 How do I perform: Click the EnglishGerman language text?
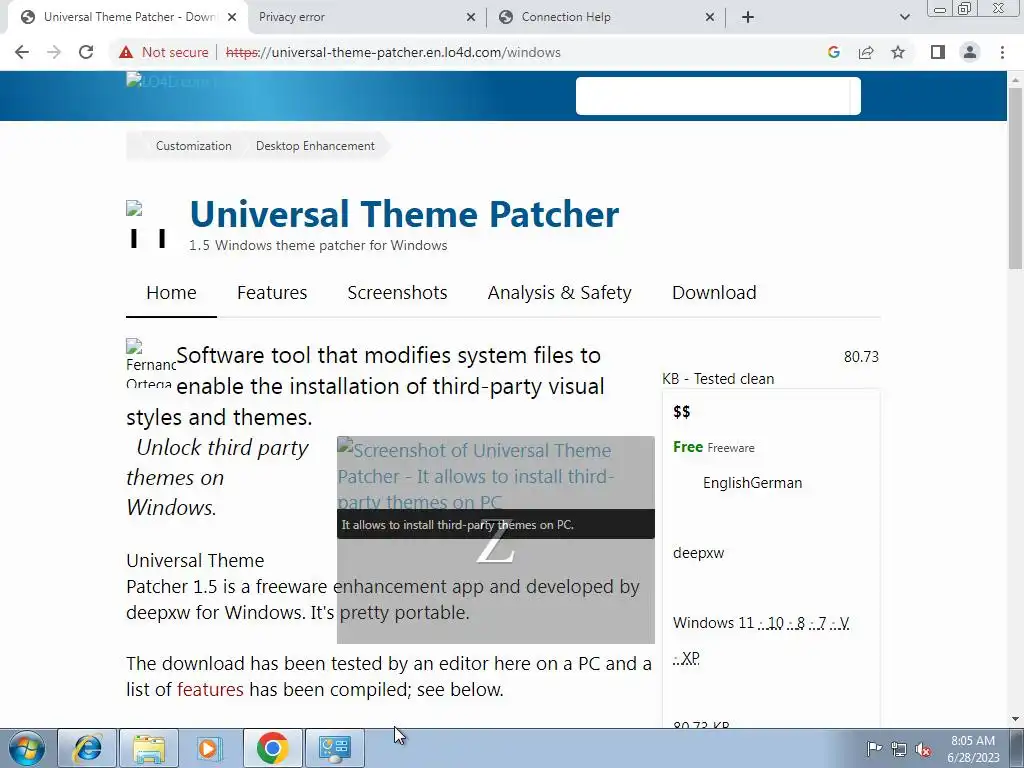coord(752,483)
